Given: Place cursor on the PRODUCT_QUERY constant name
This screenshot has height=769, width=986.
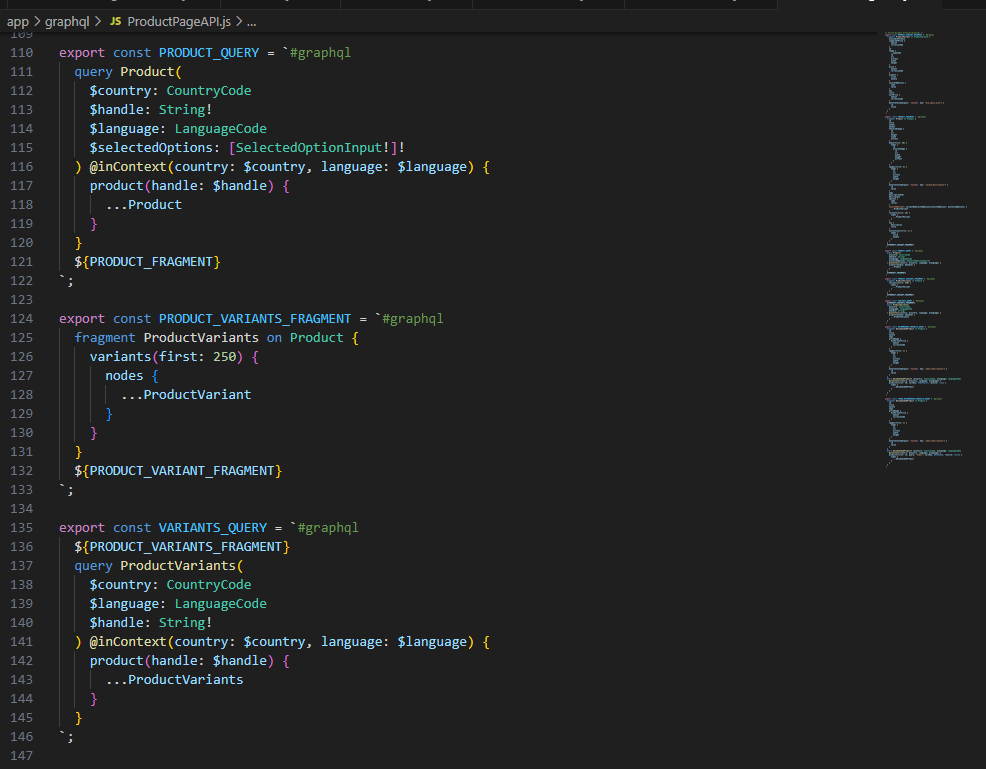Looking at the screenshot, I should pos(209,53).
